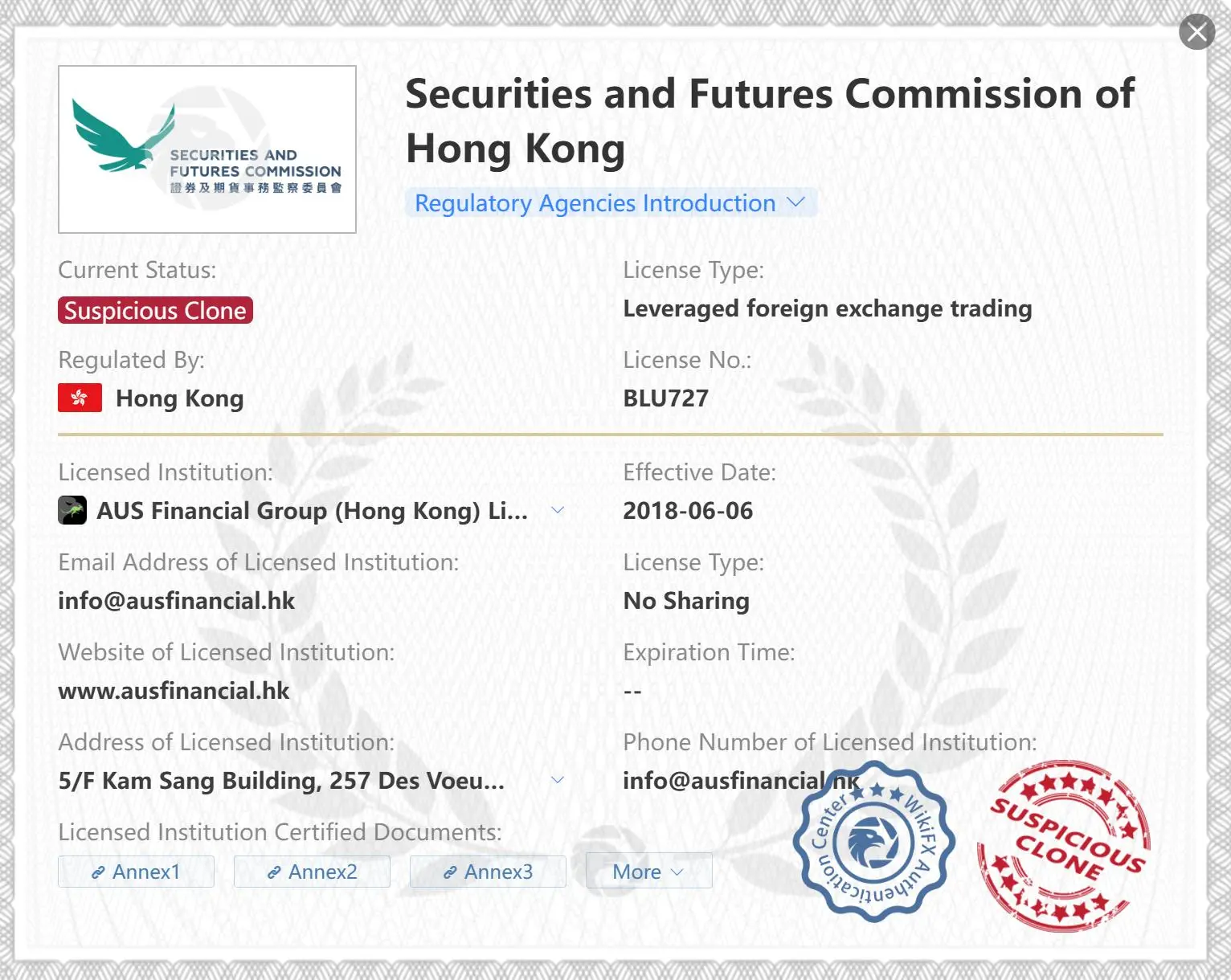
Task: Open the www.ausfinancial.hk website link
Action: [174, 691]
